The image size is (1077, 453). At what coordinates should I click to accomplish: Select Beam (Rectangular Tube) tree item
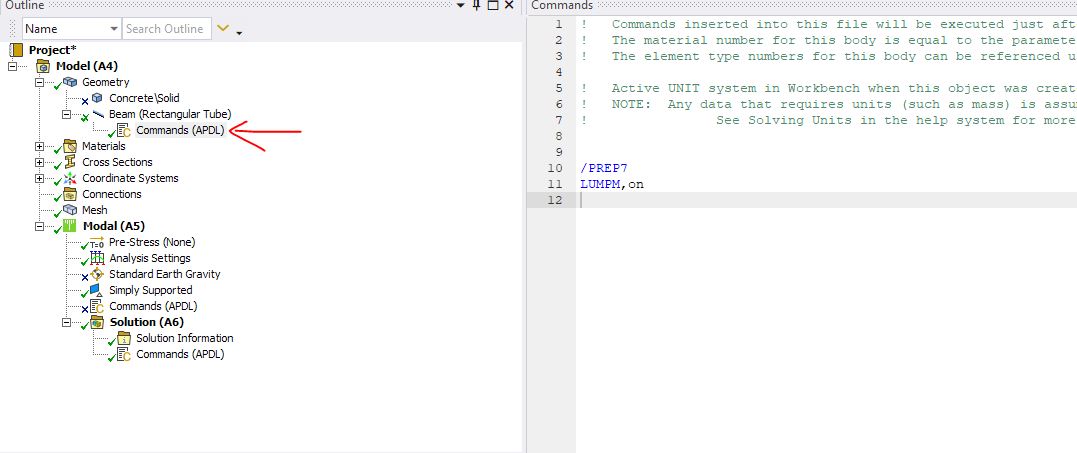click(170, 114)
